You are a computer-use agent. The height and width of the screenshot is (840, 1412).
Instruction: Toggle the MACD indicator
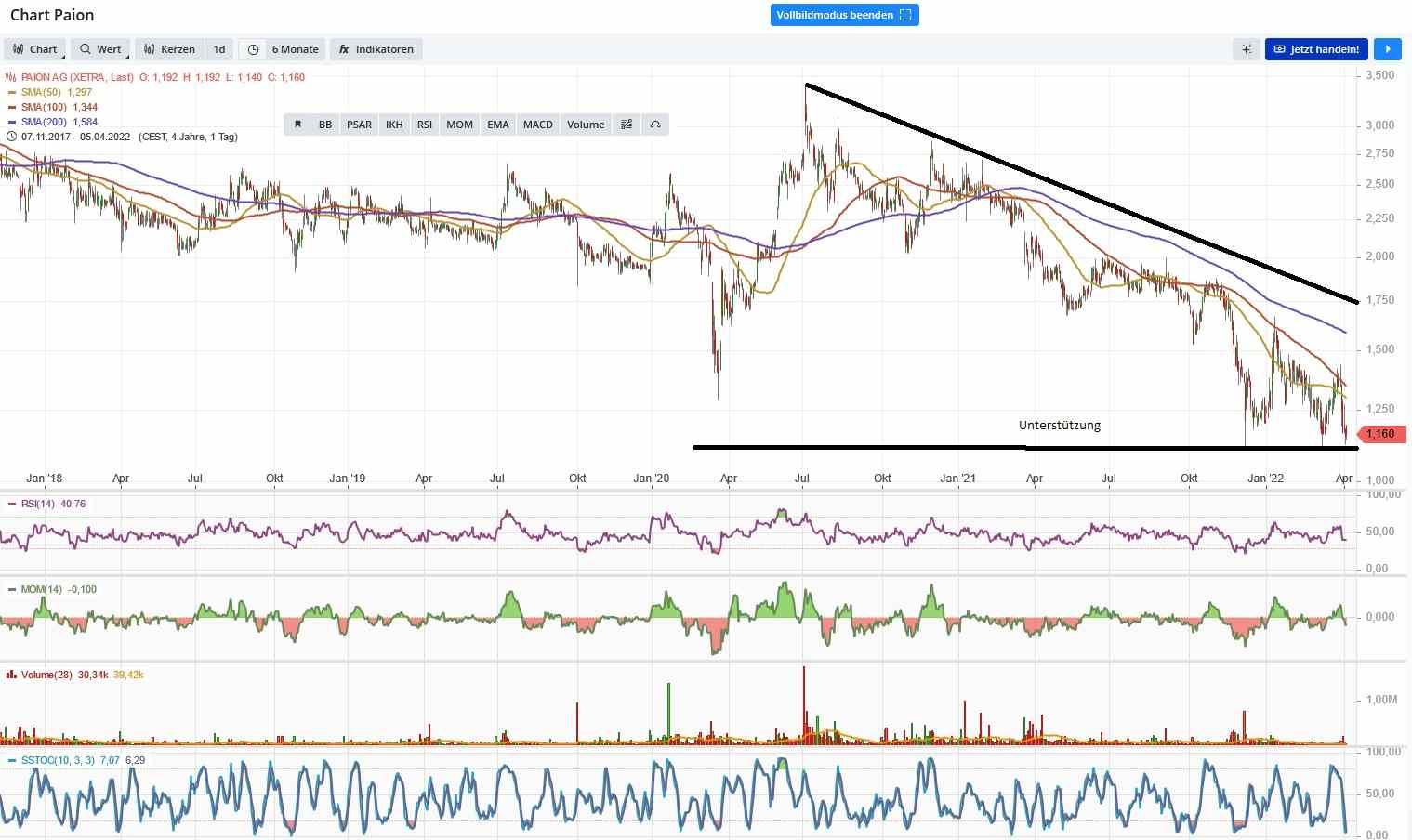(x=538, y=125)
